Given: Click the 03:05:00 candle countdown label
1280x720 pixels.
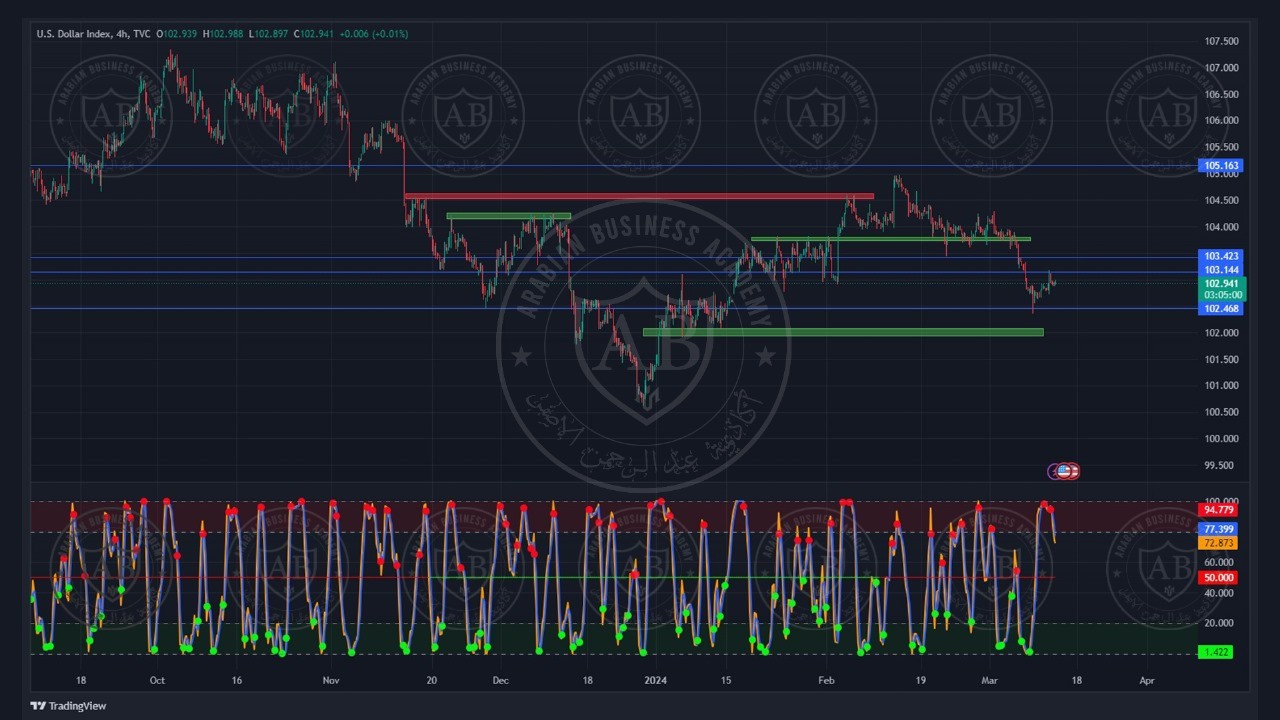Looking at the screenshot, I should click(x=1221, y=296).
